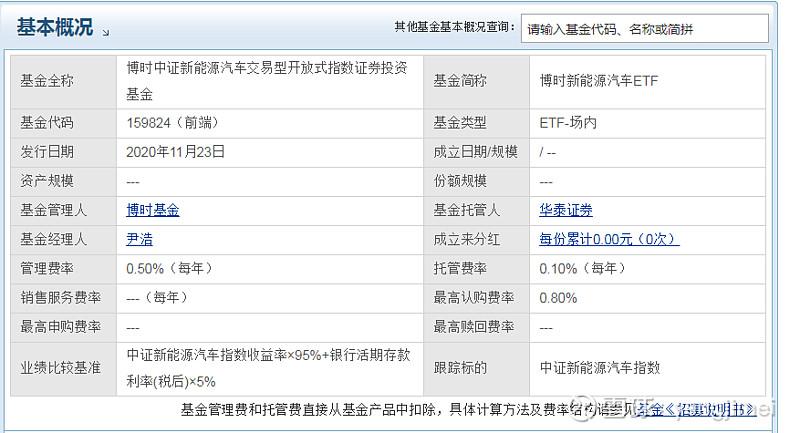The height and width of the screenshot is (433, 800).
Task: Click the 成立来分红 label cell
Action: [x=477, y=240]
